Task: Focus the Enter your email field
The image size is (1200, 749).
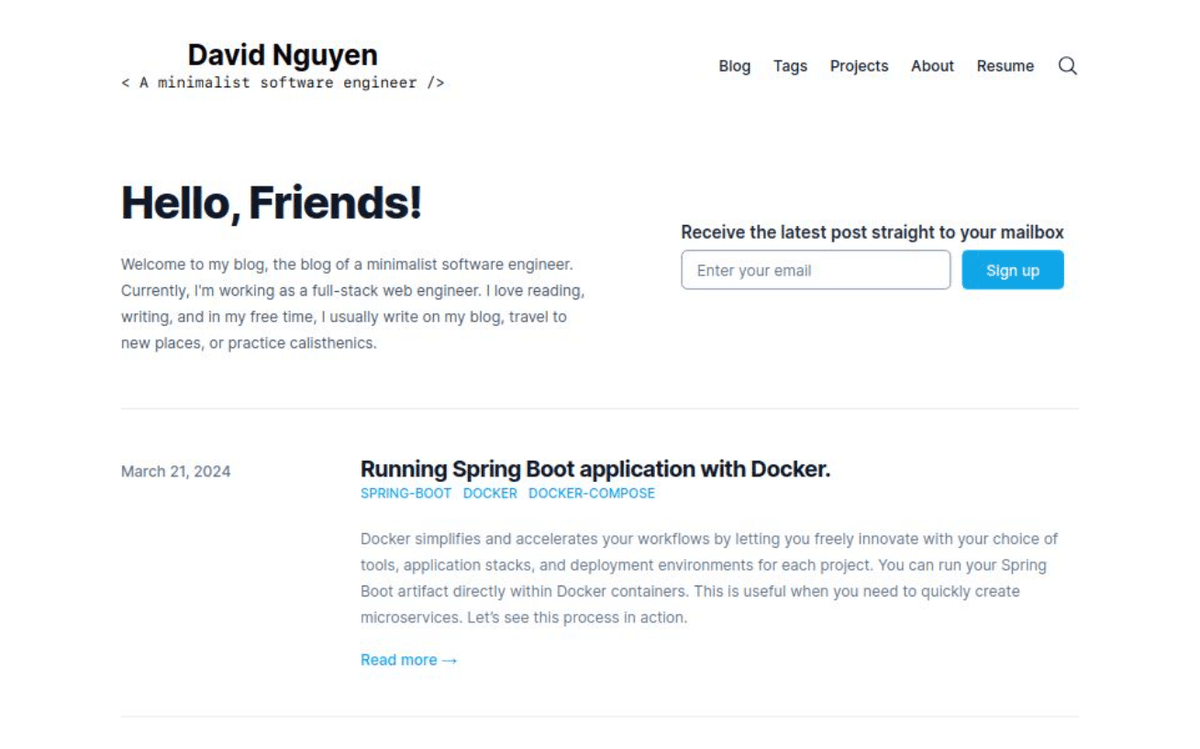Action: coord(815,270)
